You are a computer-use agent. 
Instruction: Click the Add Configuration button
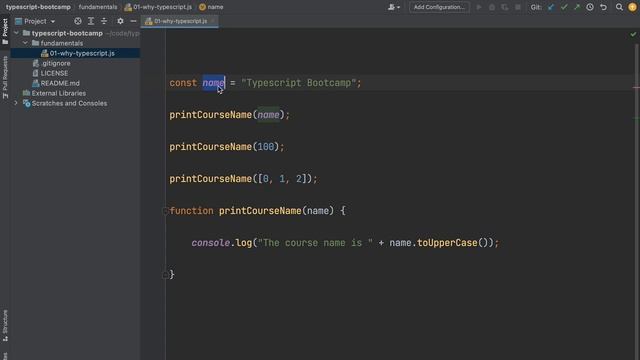point(439,7)
